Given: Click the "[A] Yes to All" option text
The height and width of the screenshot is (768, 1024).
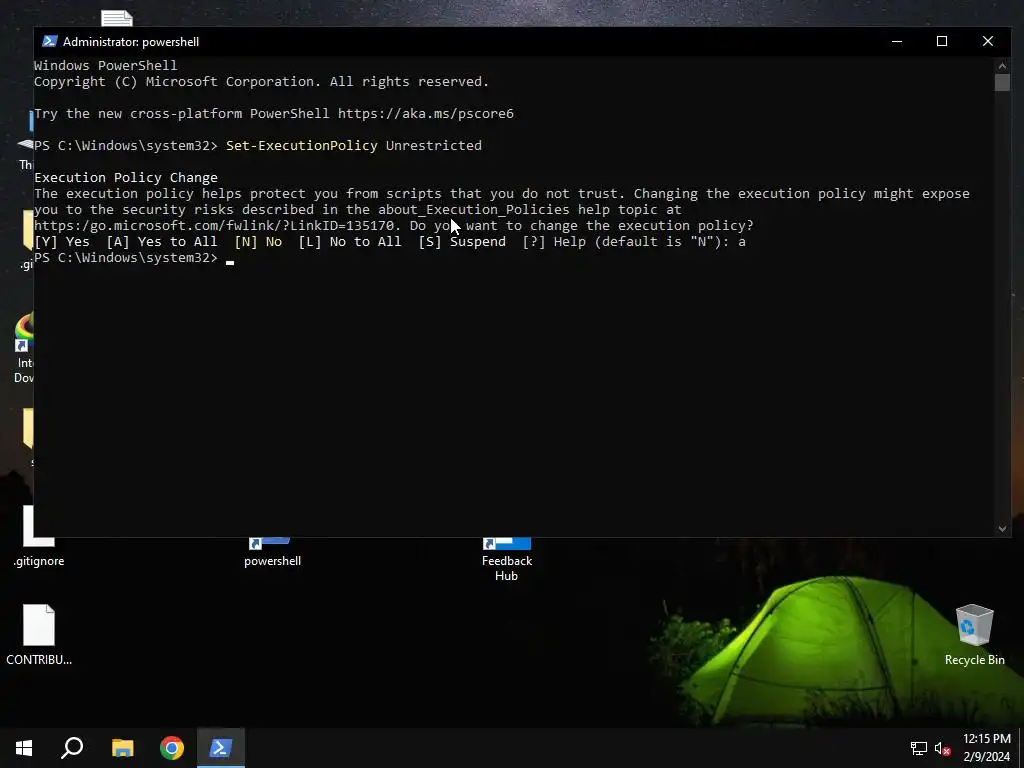Looking at the screenshot, I should coord(162,242).
